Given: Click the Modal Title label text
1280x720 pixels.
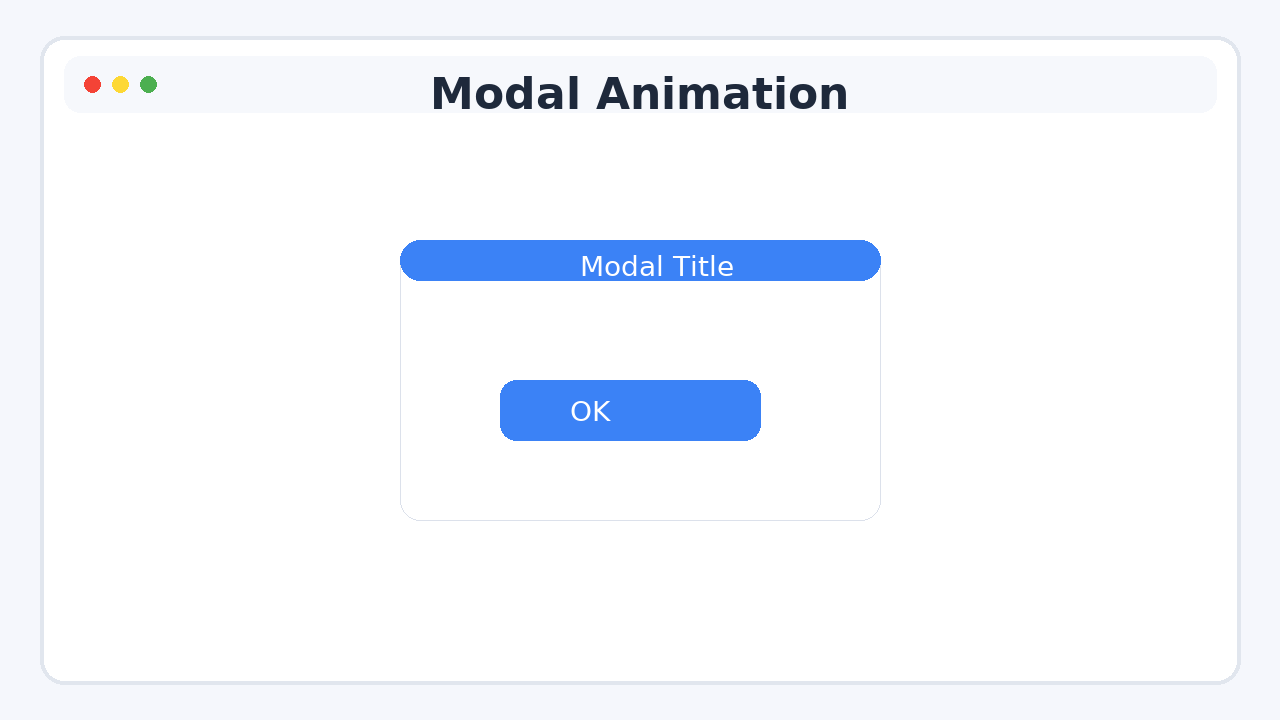Looking at the screenshot, I should [657, 266].
